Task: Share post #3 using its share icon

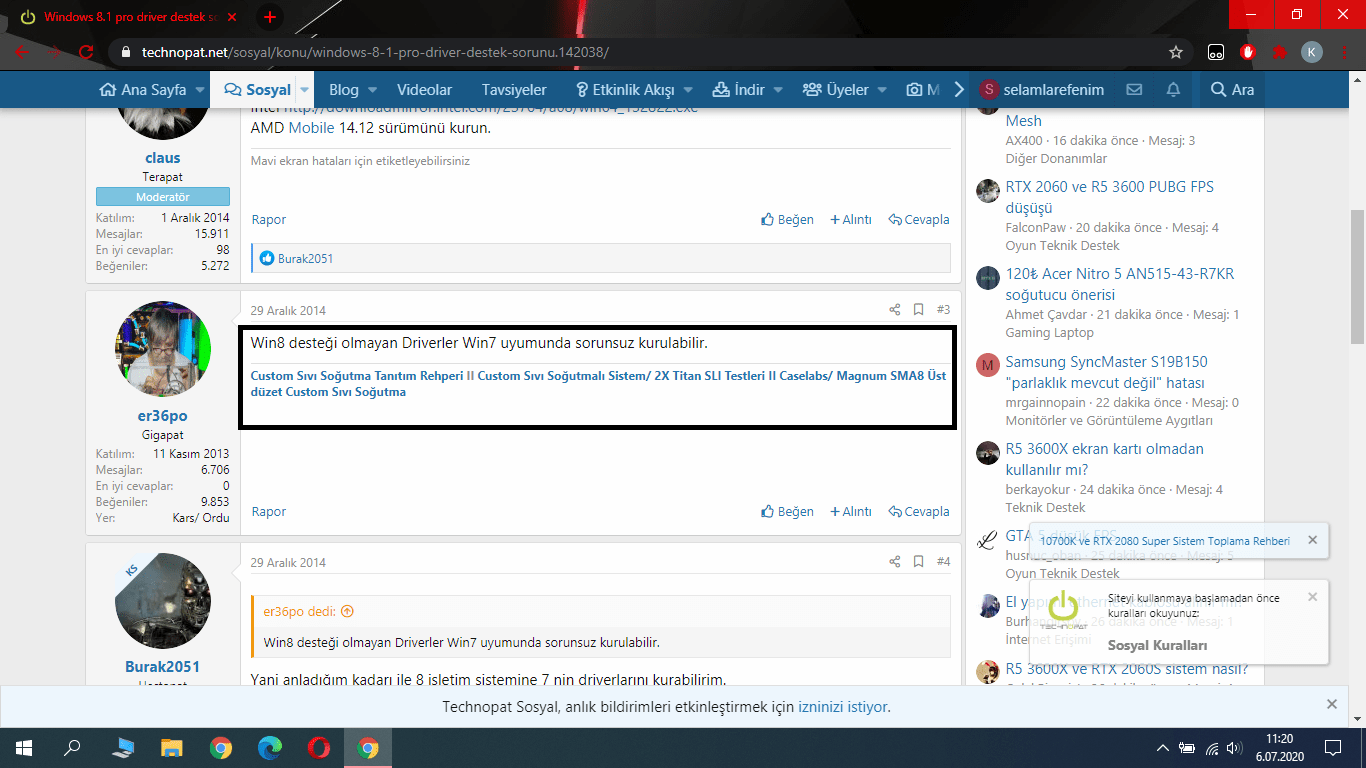Action: click(x=895, y=310)
